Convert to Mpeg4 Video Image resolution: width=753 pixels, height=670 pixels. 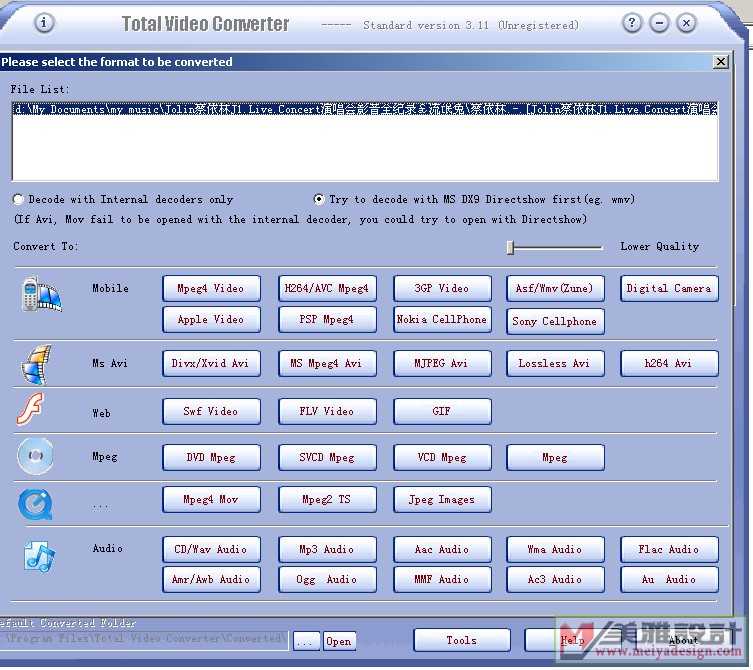coord(211,288)
